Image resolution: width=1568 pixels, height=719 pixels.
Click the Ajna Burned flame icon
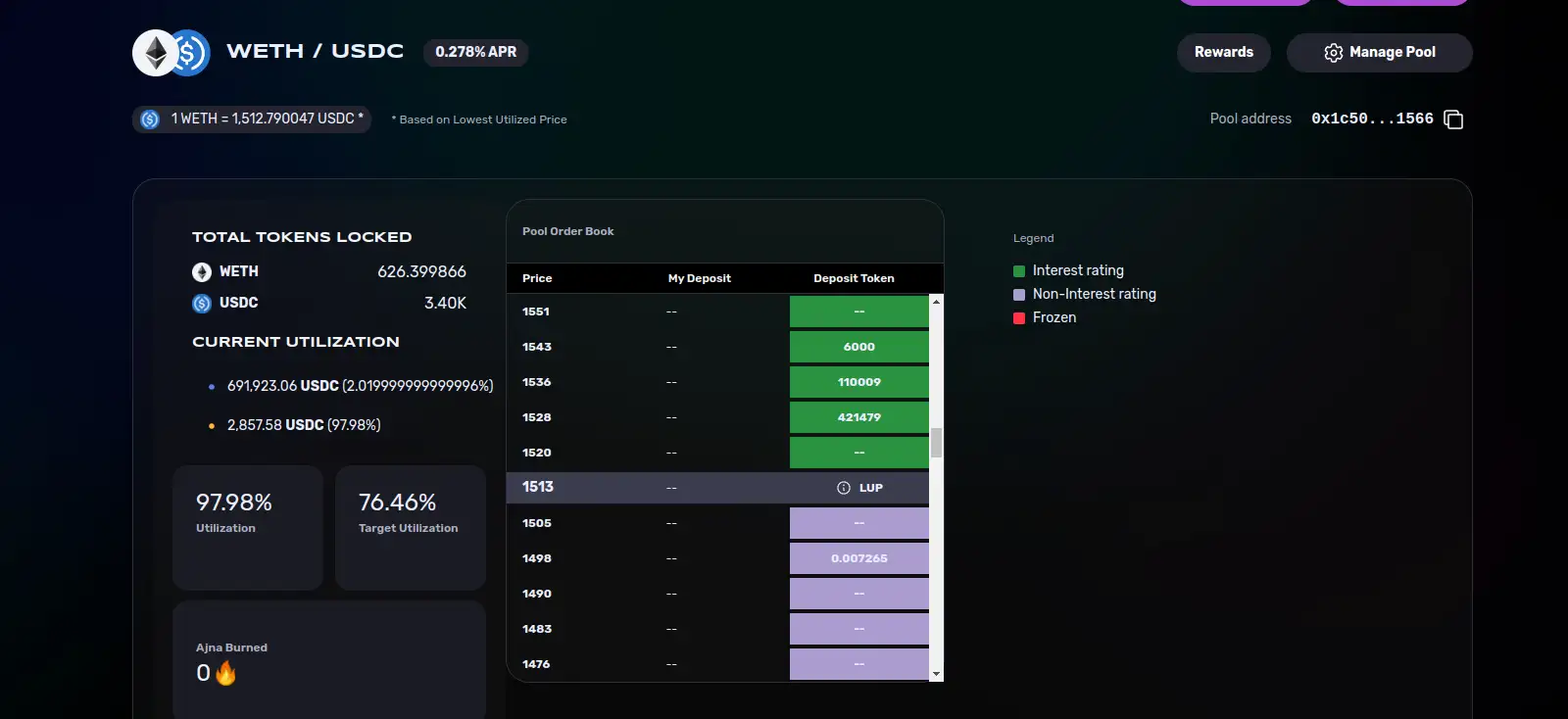click(225, 673)
